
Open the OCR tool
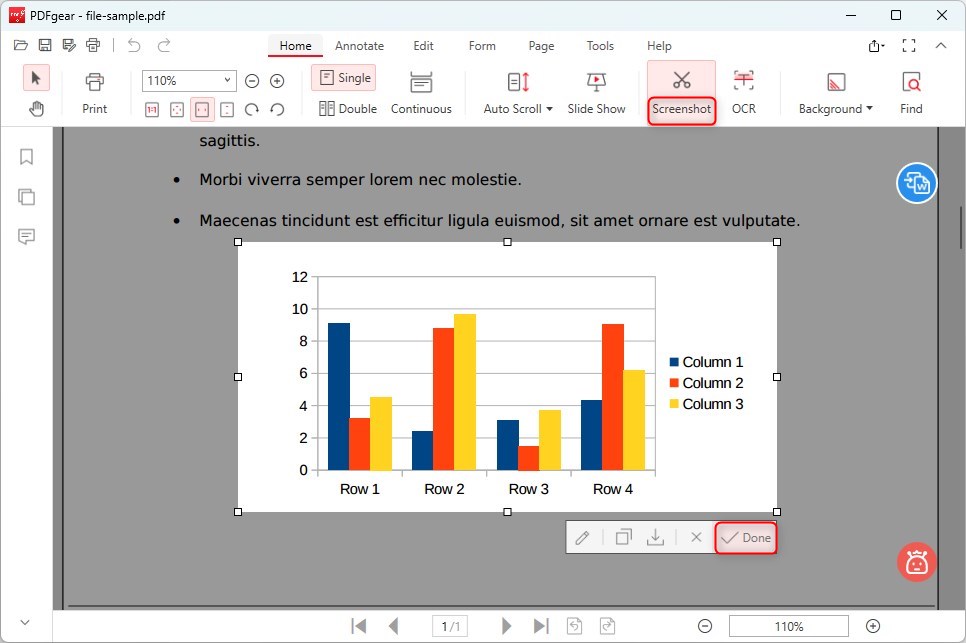(744, 89)
